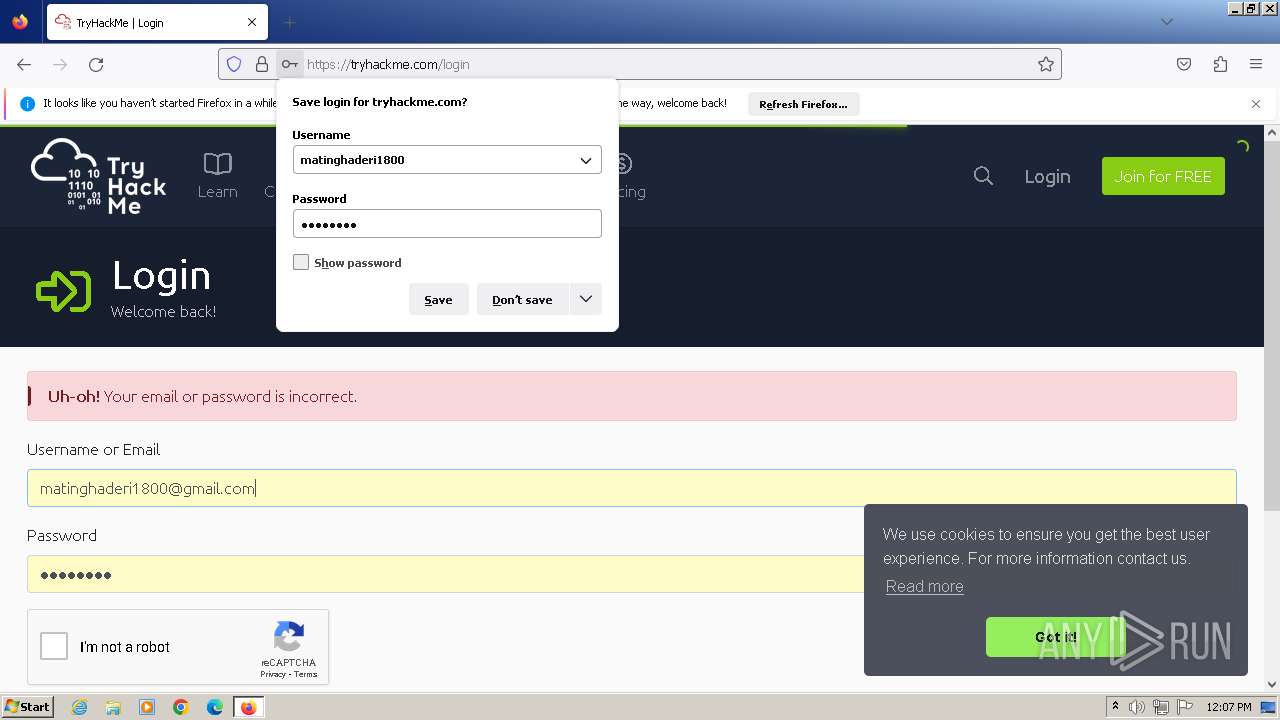Image resolution: width=1280 pixels, height=720 pixels.
Task: Click Join for FREE button
Action: click(1163, 176)
